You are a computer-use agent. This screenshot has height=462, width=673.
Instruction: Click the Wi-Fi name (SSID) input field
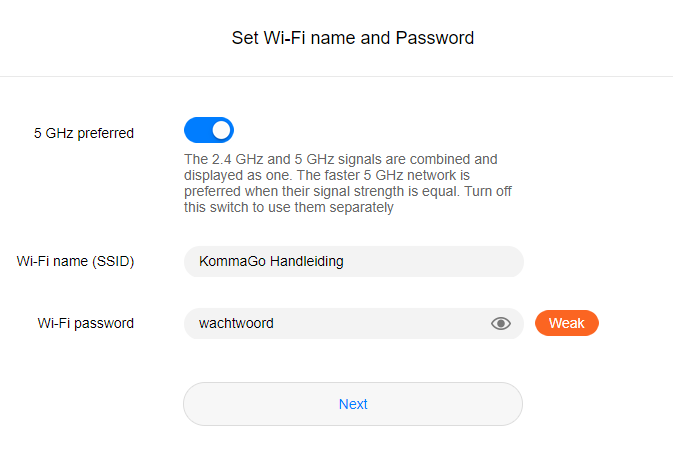353,262
